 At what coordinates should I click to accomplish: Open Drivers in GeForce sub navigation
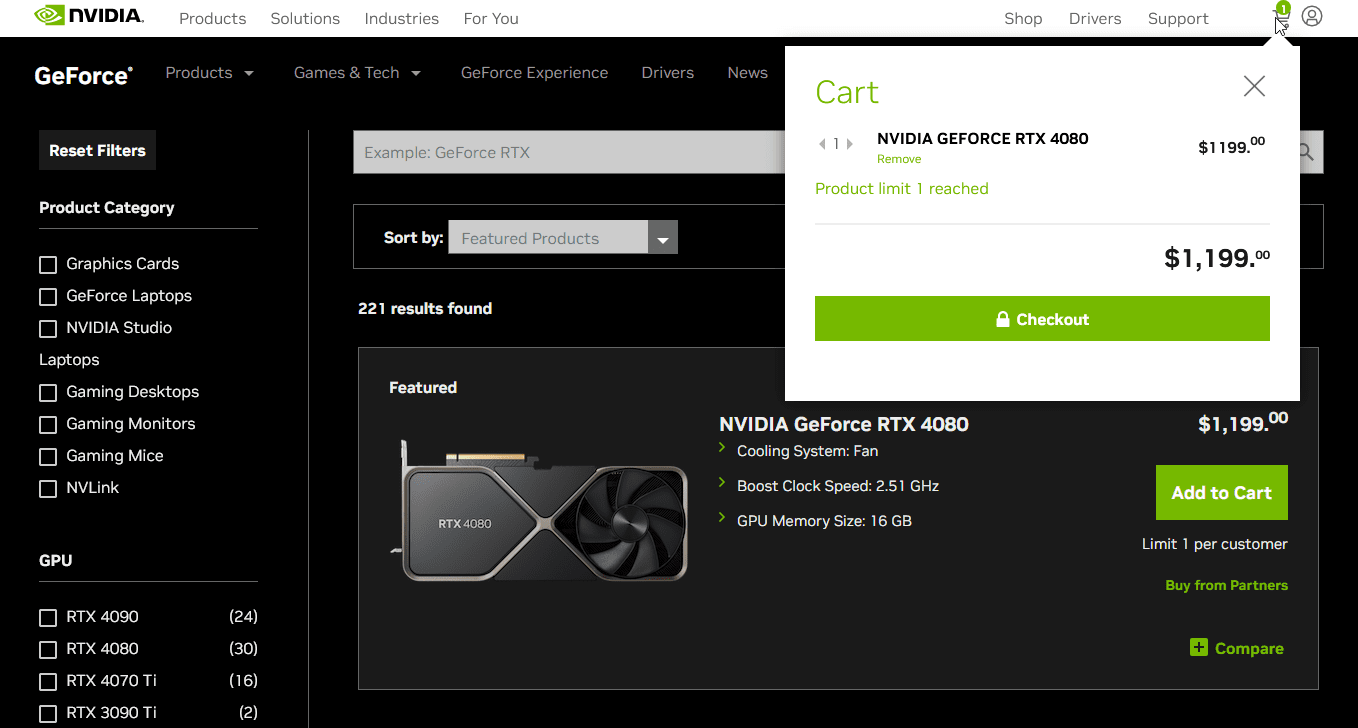[x=668, y=73]
